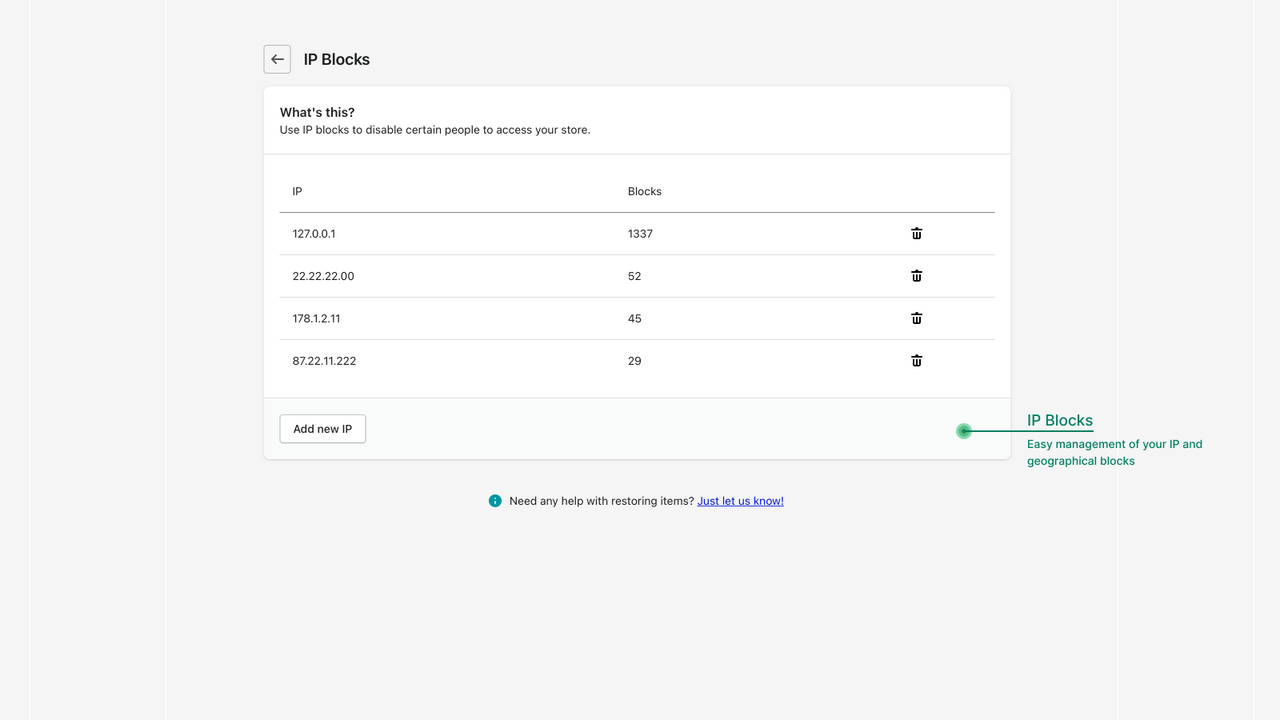Click the IP Blocks tooltip heading
The width and height of the screenshot is (1280, 720).
1059,420
